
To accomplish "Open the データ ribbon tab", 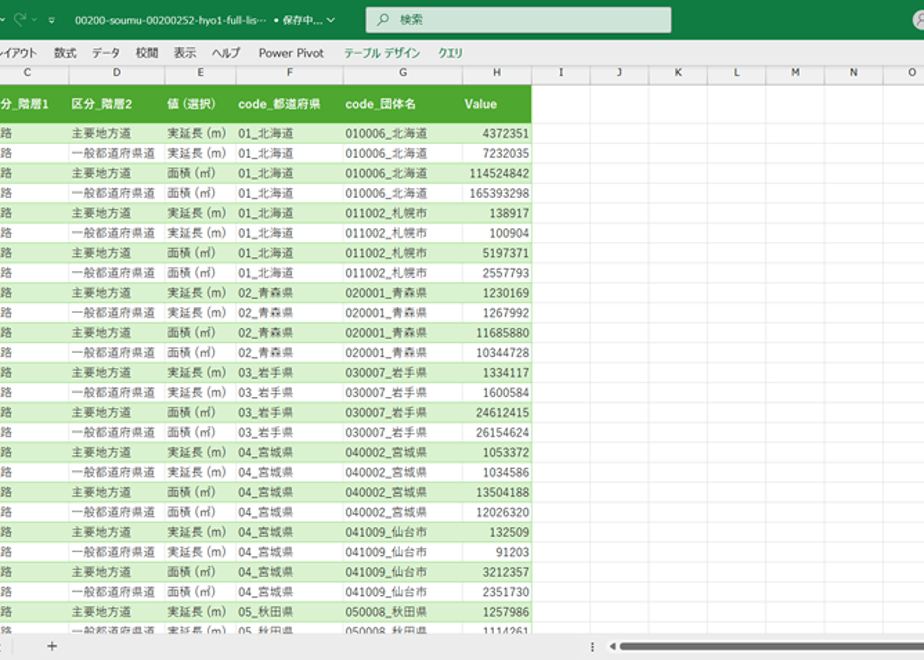I will [105, 53].
